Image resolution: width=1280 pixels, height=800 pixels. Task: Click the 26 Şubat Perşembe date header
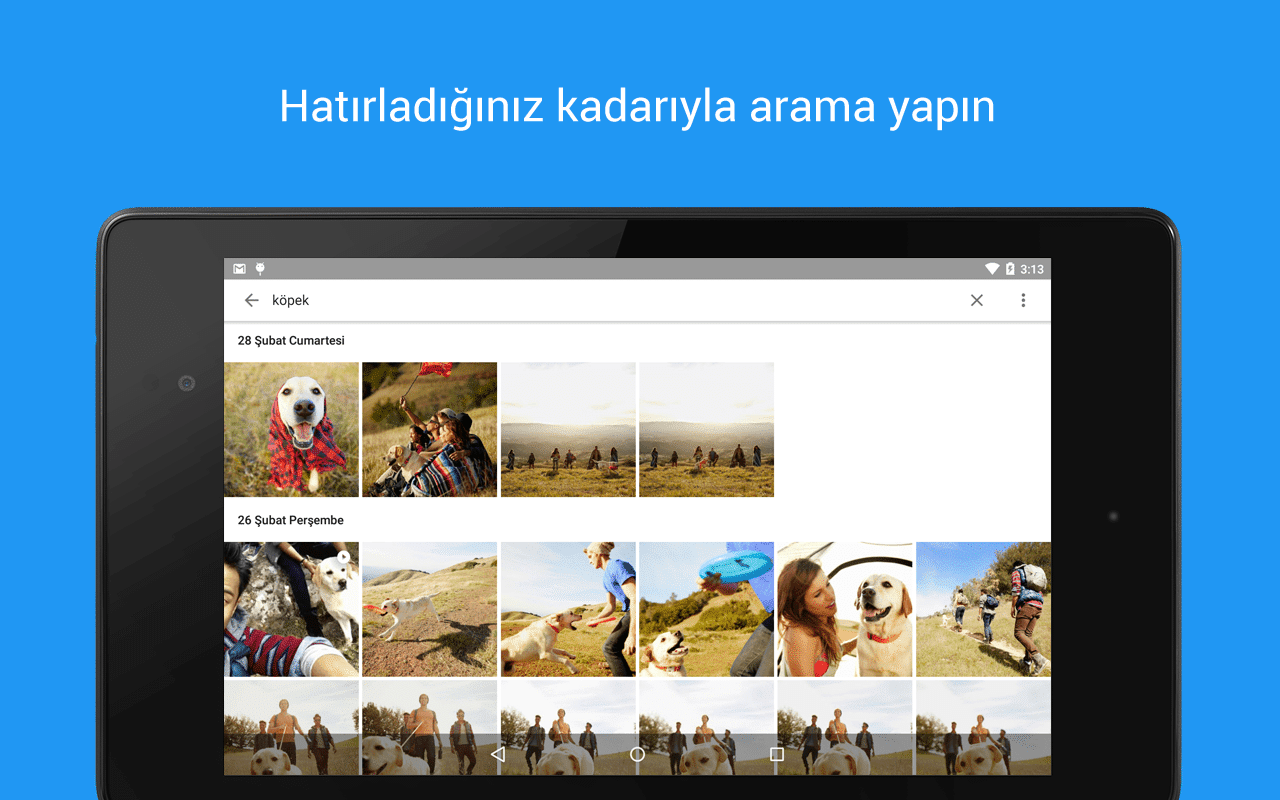290,520
